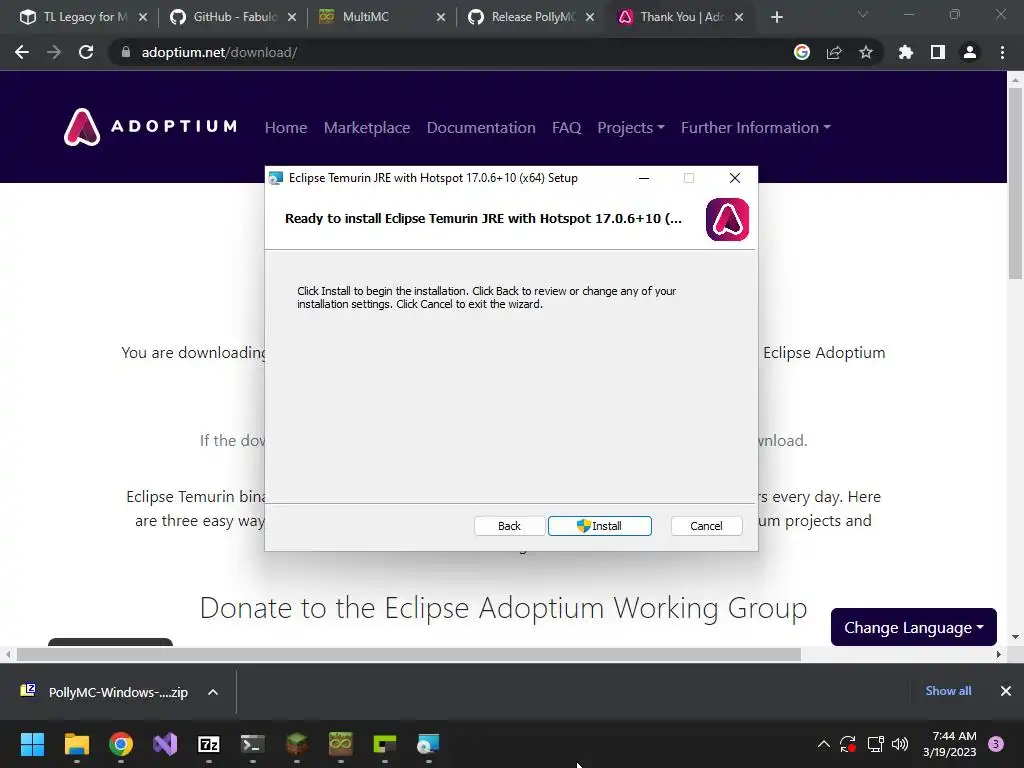Open Adoptium Documentation link
Viewport: 1024px width, 768px height.
click(481, 127)
